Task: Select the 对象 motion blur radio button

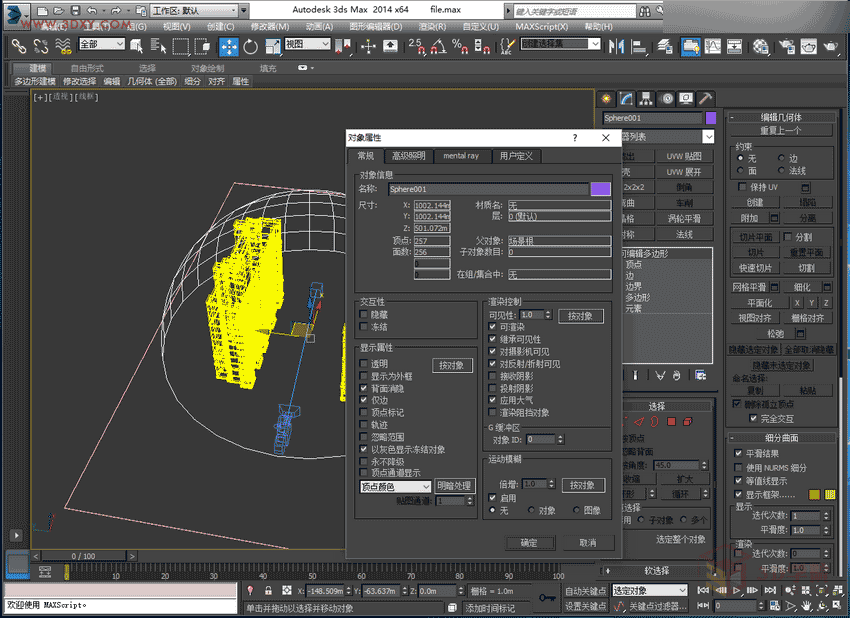Action: pyautogui.click(x=532, y=510)
